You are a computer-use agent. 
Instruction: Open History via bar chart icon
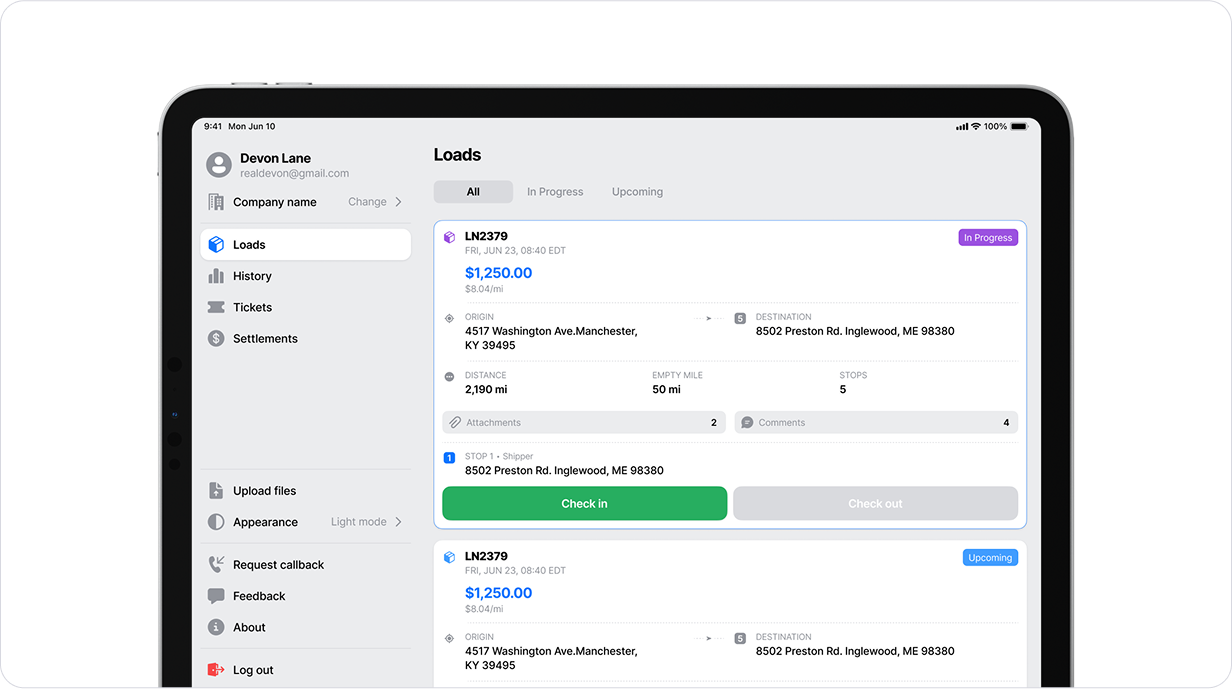coord(216,276)
